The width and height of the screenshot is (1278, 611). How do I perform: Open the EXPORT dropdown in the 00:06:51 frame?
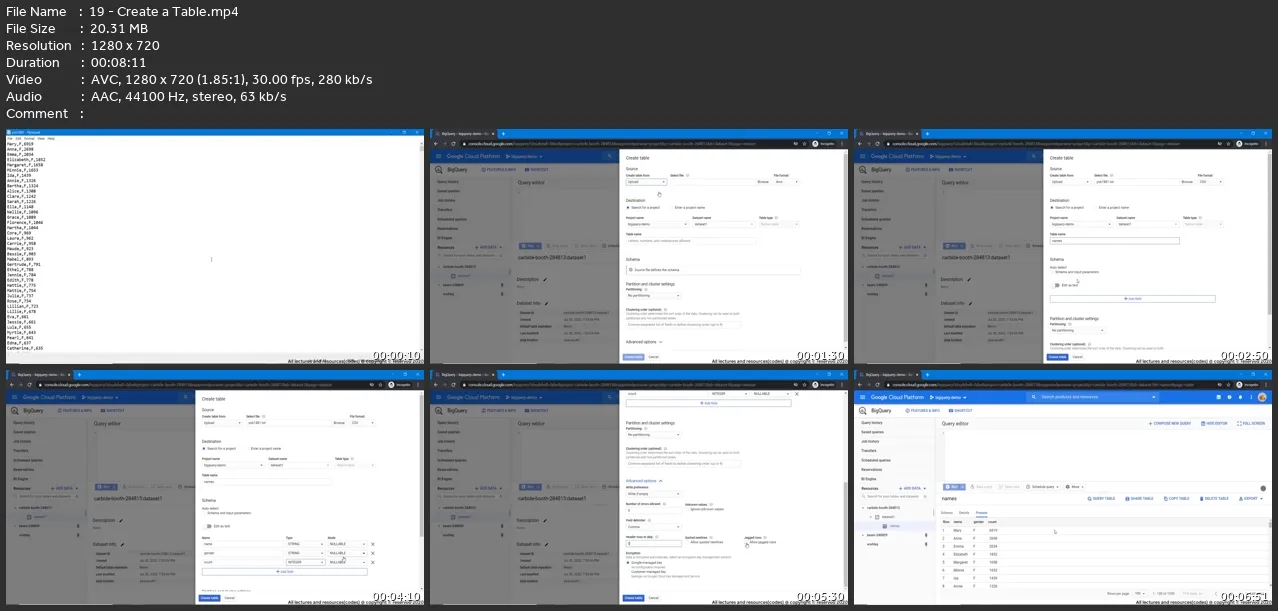[x=1249, y=498]
